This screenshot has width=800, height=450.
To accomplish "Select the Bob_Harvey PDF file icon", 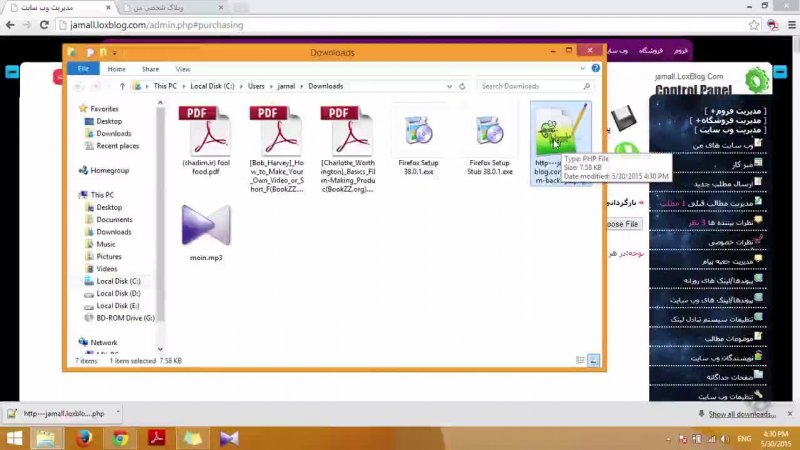I will (276, 132).
